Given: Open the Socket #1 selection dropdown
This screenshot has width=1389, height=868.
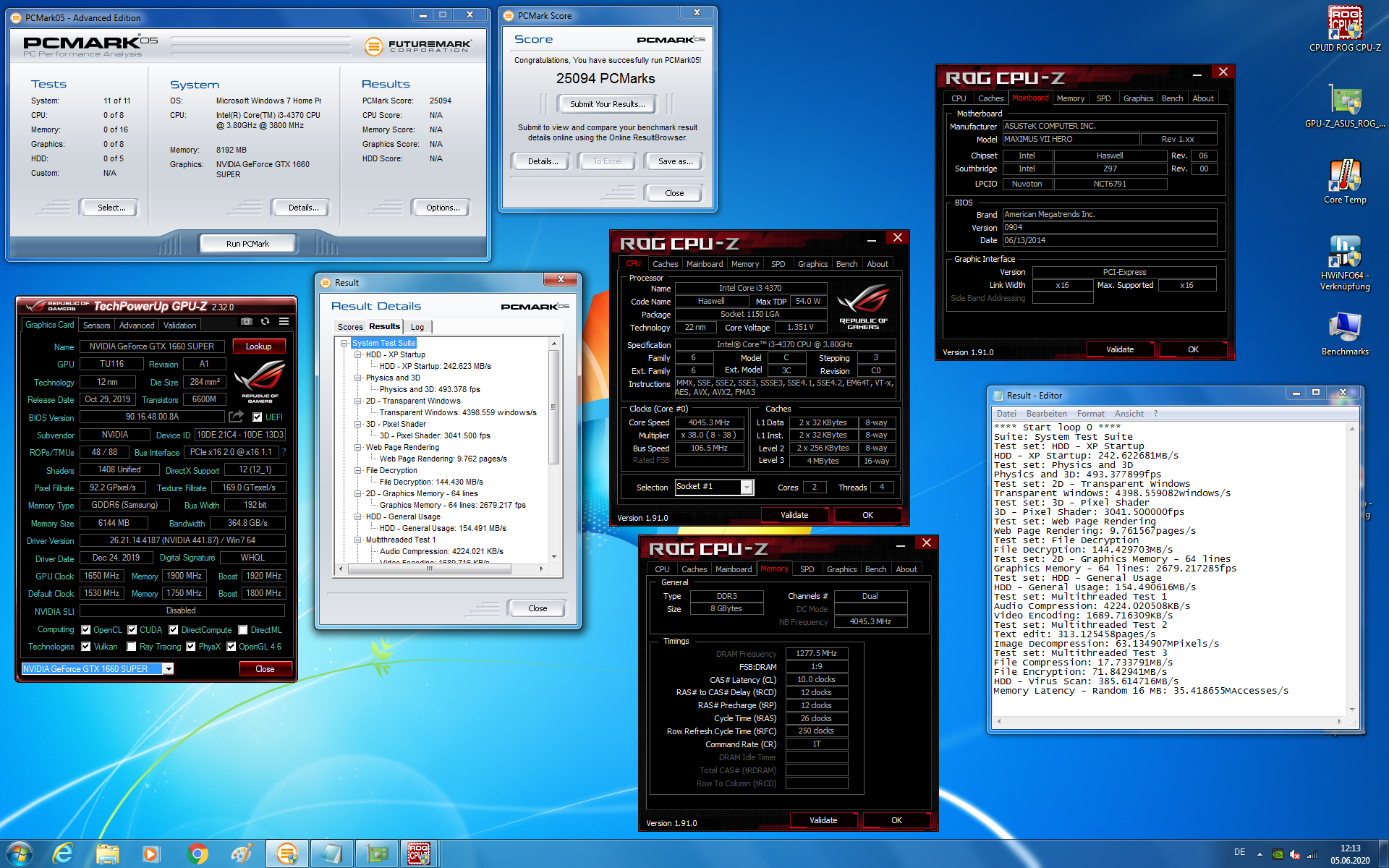Looking at the screenshot, I should (x=747, y=488).
